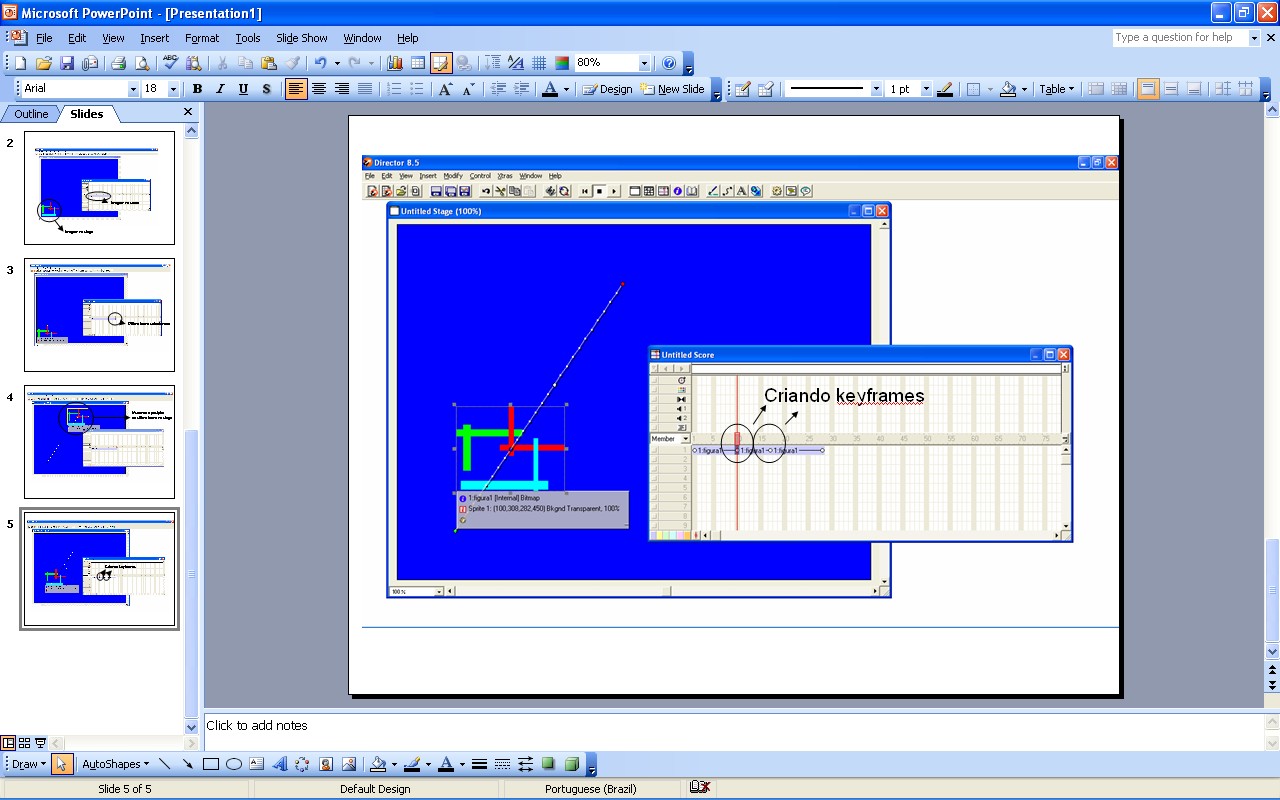Select the Oval shape tool

(234, 764)
